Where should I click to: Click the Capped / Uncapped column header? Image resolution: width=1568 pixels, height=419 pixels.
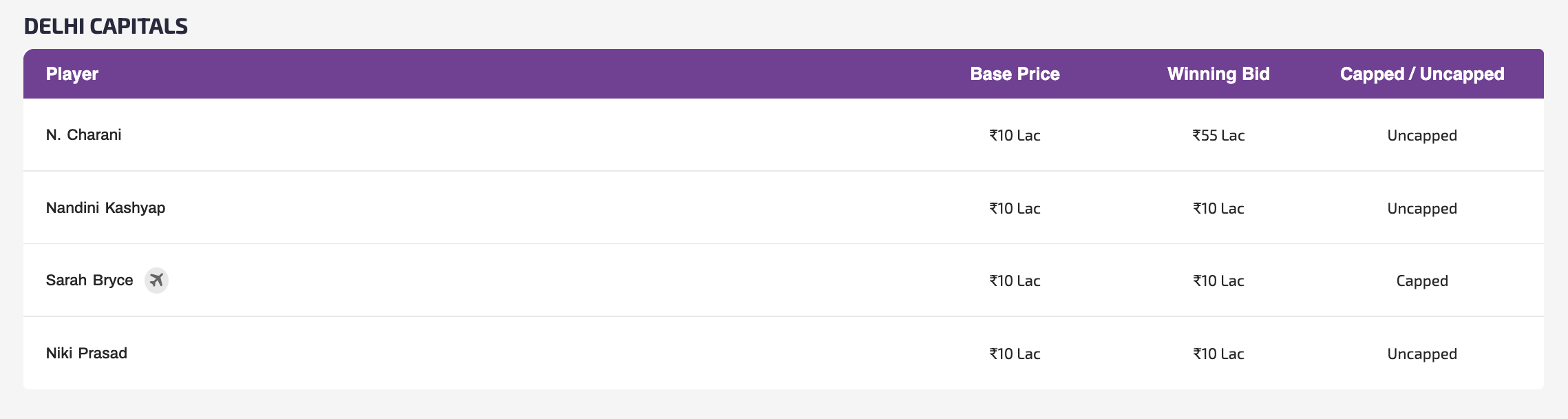pos(1422,74)
